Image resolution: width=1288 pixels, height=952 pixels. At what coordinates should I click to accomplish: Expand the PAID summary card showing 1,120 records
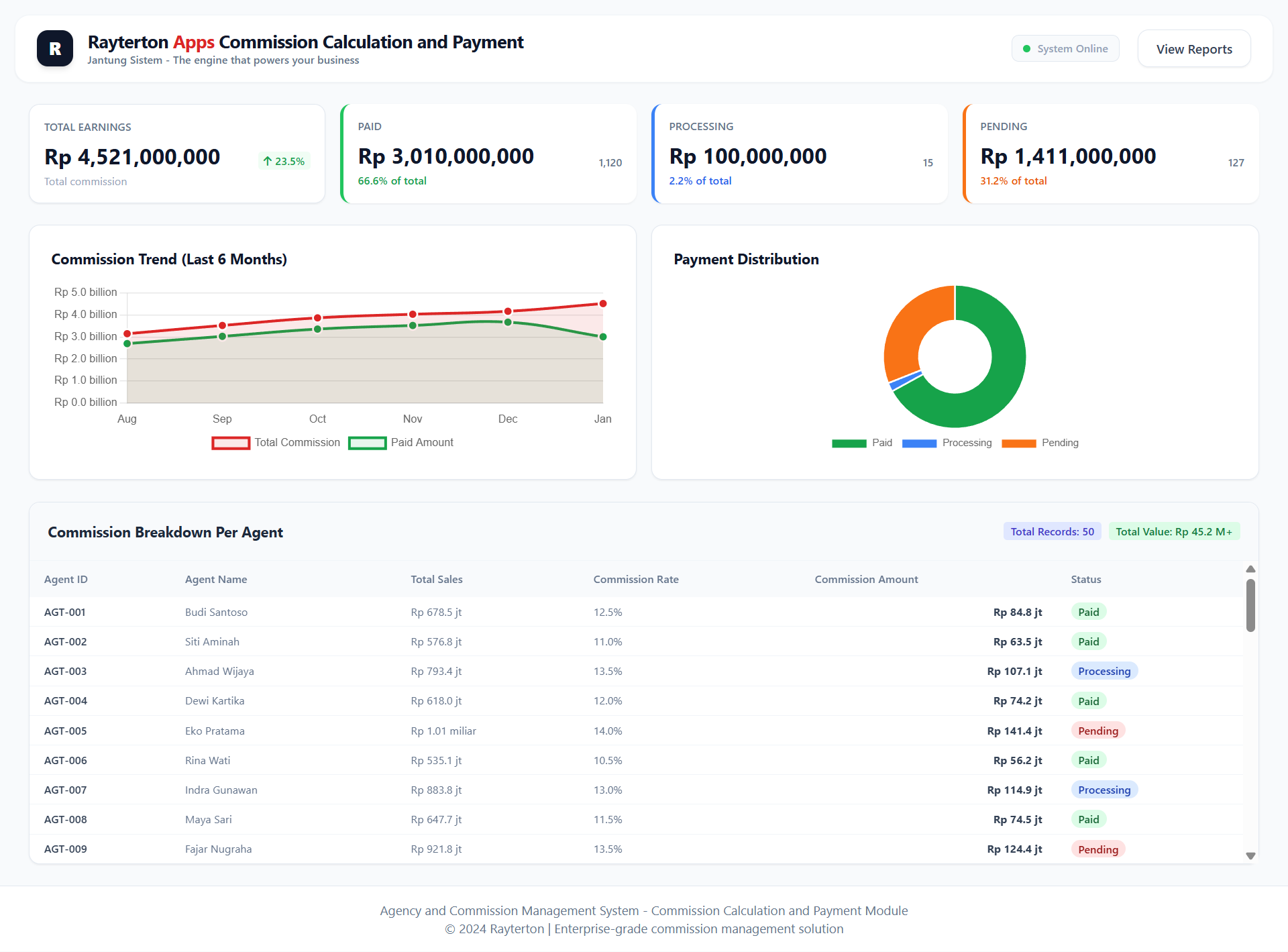click(x=488, y=154)
